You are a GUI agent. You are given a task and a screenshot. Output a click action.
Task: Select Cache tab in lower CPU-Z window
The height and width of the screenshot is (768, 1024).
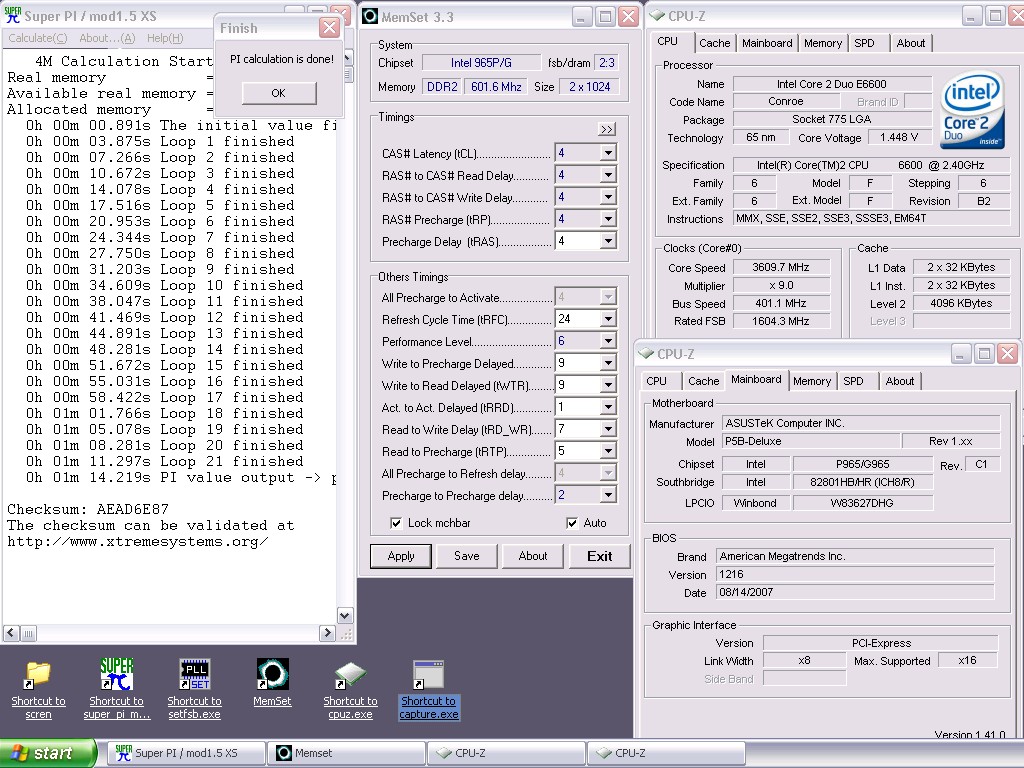pyautogui.click(x=703, y=381)
